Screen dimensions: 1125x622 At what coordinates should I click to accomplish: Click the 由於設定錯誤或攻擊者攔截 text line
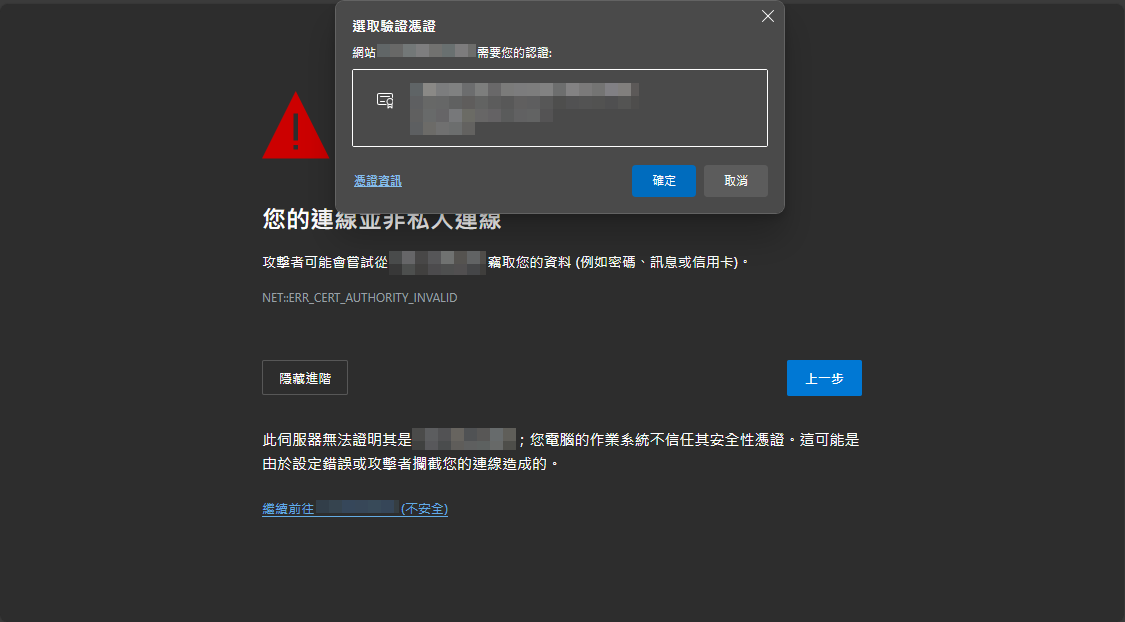[410, 464]
